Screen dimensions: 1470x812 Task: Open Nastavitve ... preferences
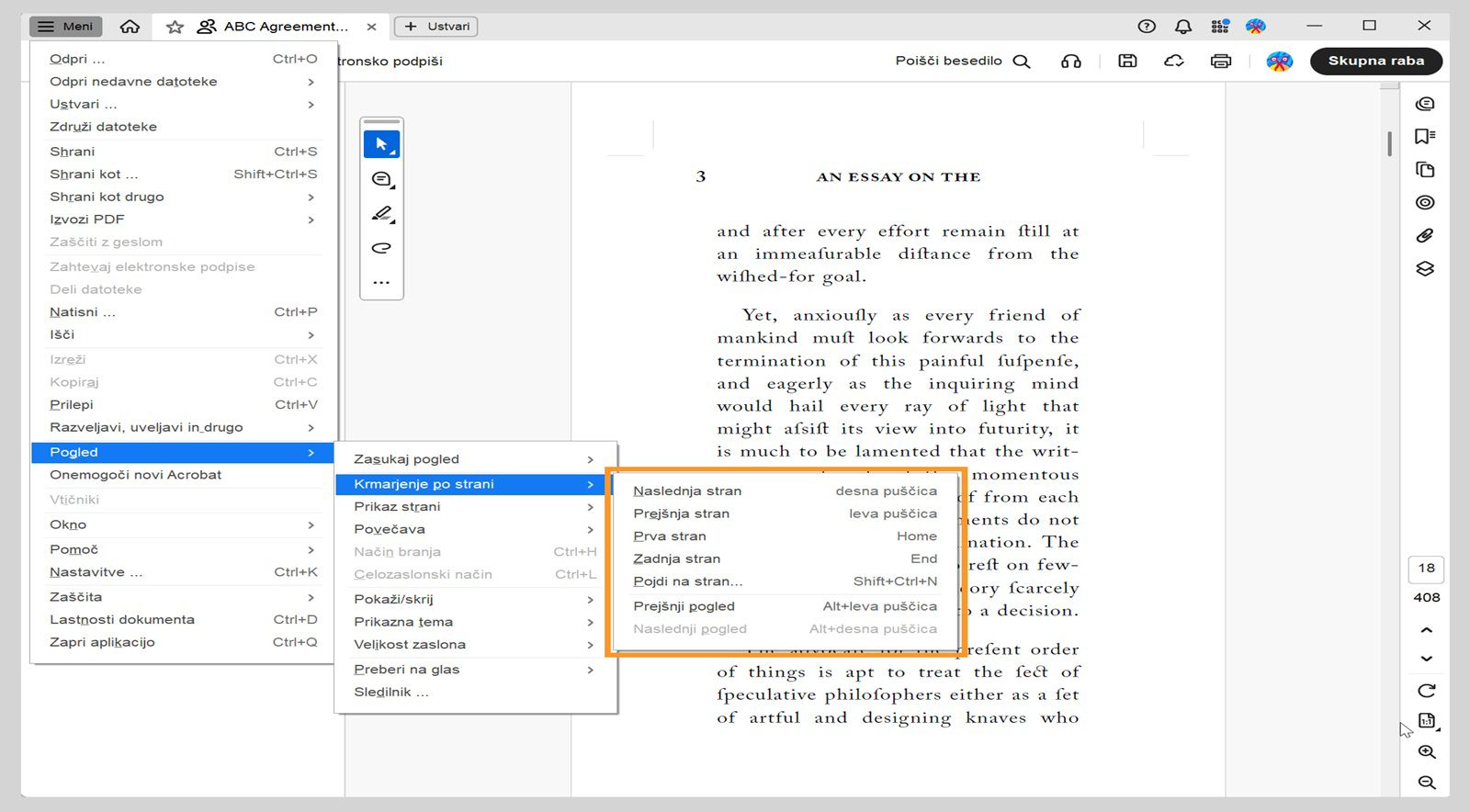click(184, 572)
